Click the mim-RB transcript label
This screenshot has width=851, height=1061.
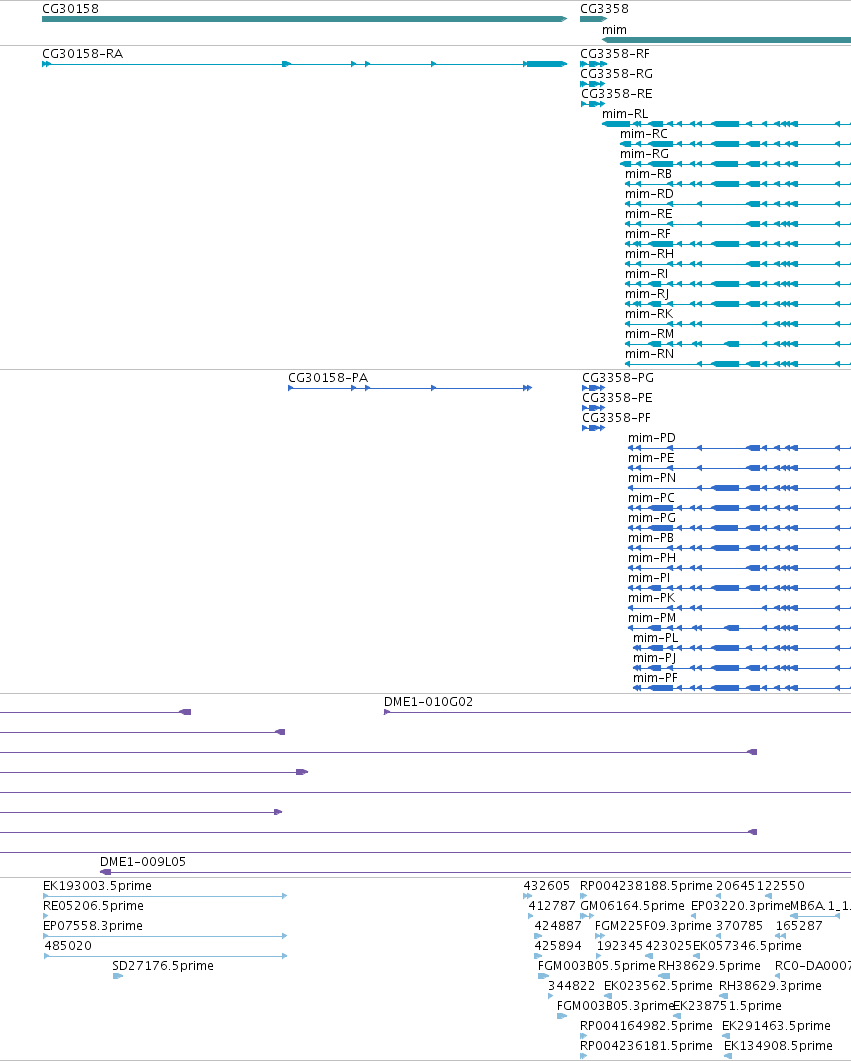pyautogui.click(x=649, y=174)
